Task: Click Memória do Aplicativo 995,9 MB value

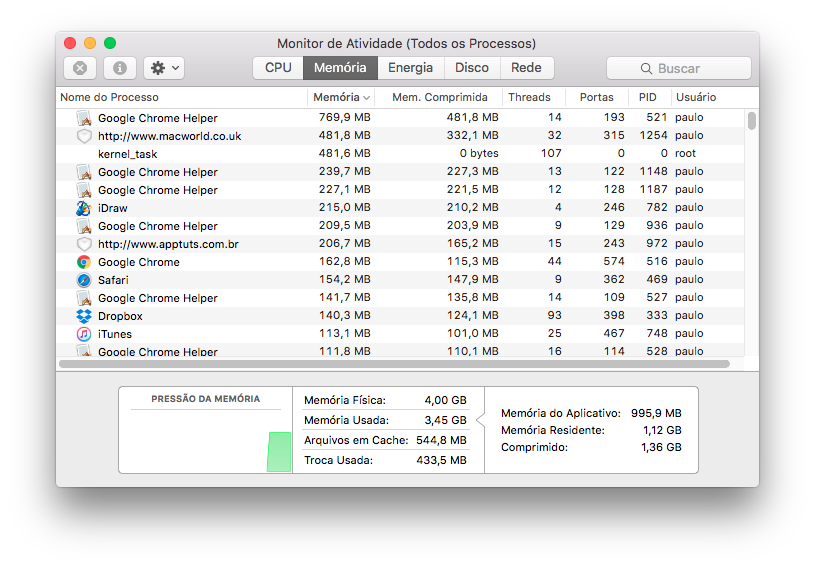Action: 656,413
